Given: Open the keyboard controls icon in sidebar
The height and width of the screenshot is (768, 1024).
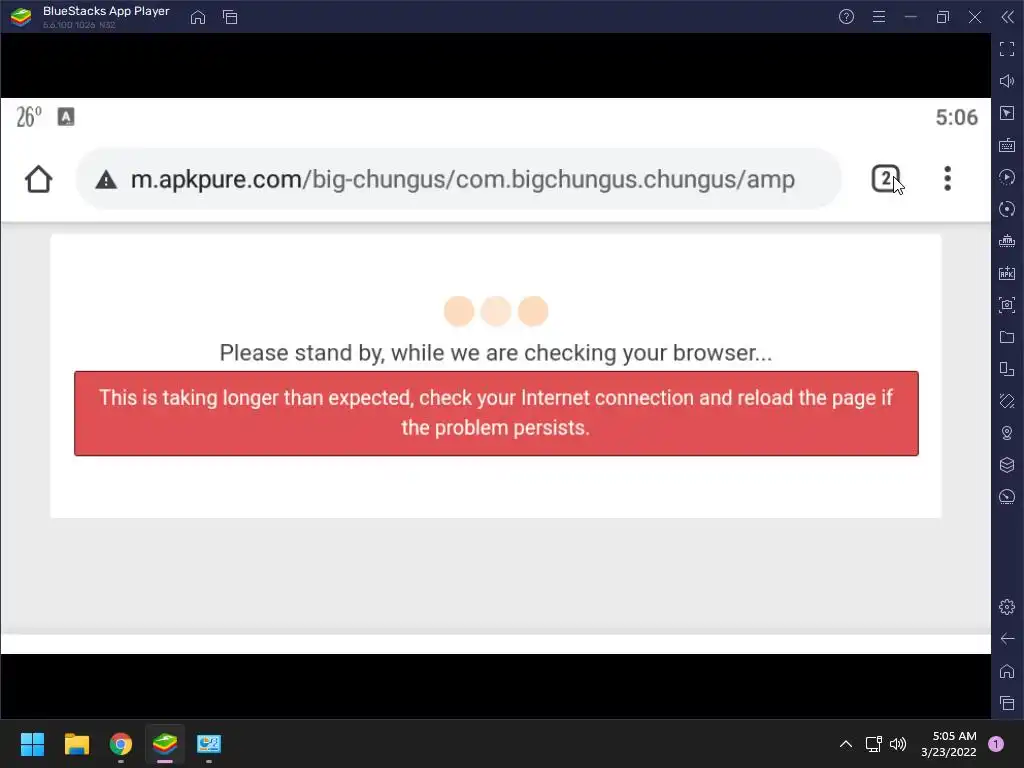Looking at the screenshot, I should (x=1007, y=145).
